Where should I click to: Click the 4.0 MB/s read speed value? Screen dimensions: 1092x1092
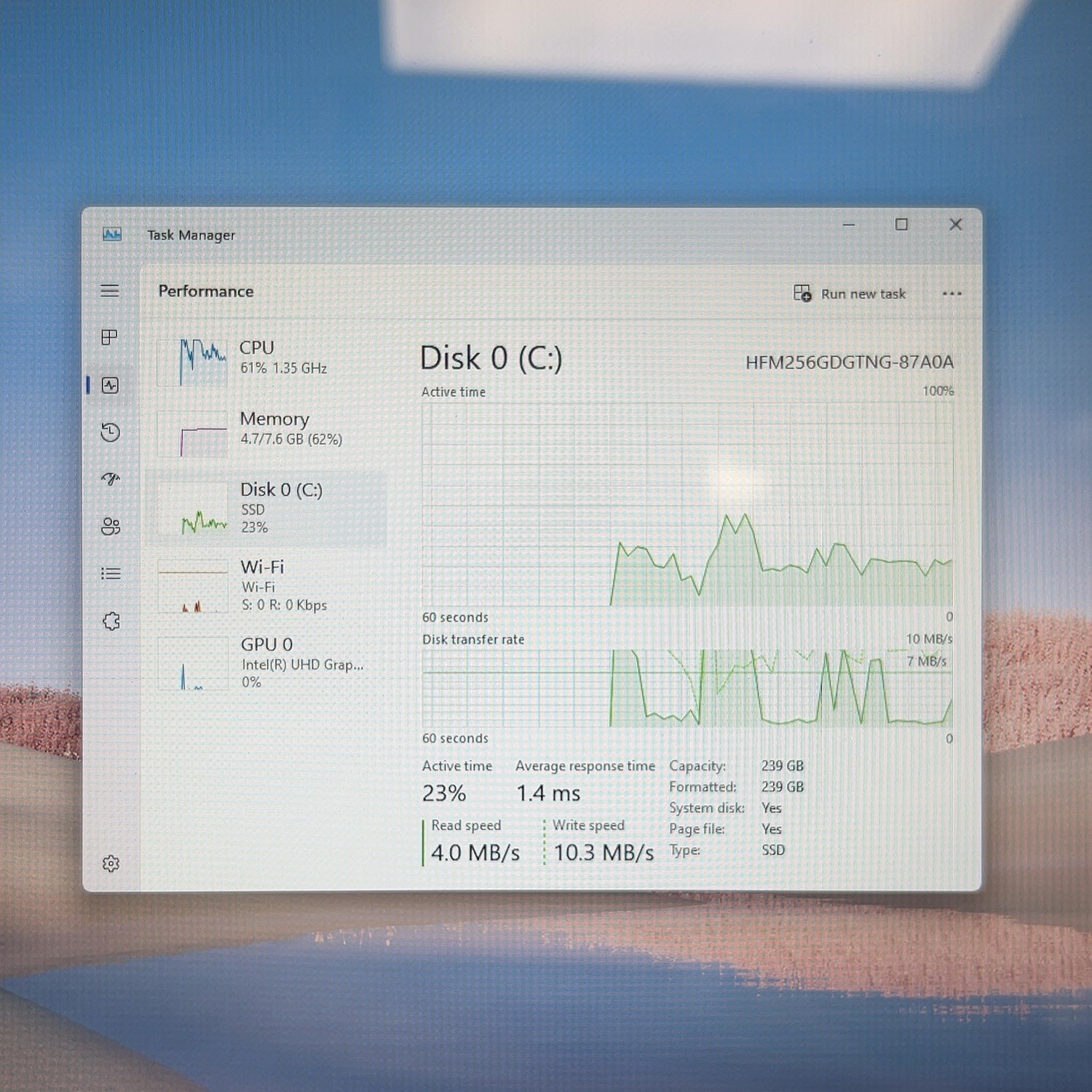475,852
